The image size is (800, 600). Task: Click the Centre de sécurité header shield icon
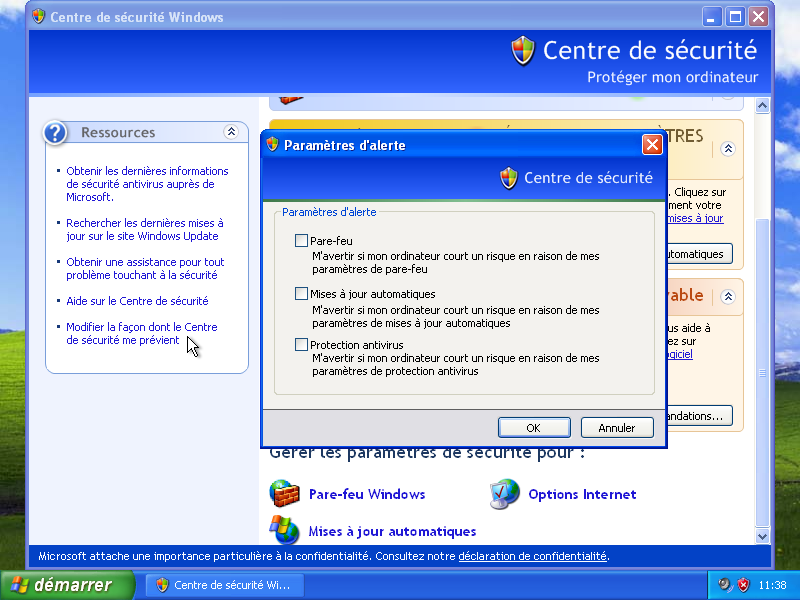pyautogui.click(x=523, y=51)
